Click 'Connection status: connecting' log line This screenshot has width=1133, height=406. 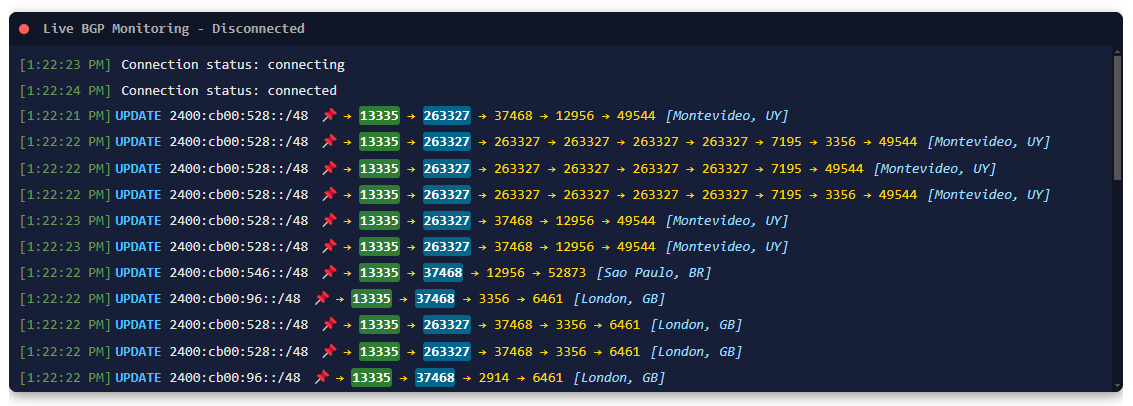tap(233, 64)
